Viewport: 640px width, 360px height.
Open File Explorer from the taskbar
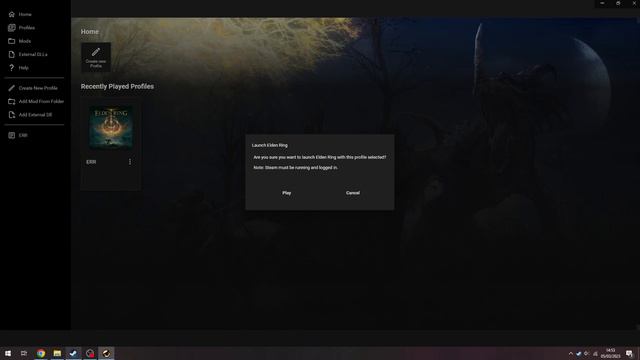point(57,353)
